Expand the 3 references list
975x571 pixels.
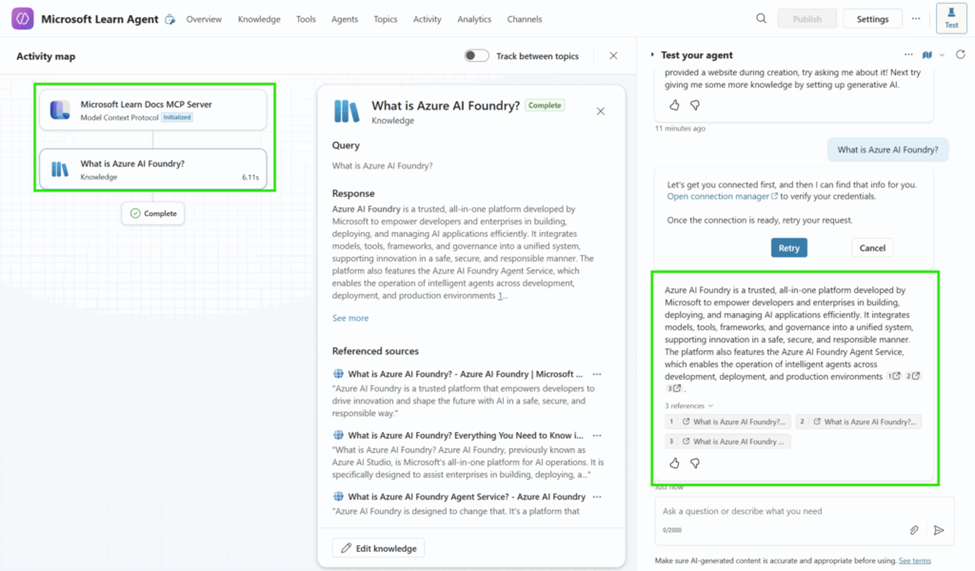coord(689,405)
